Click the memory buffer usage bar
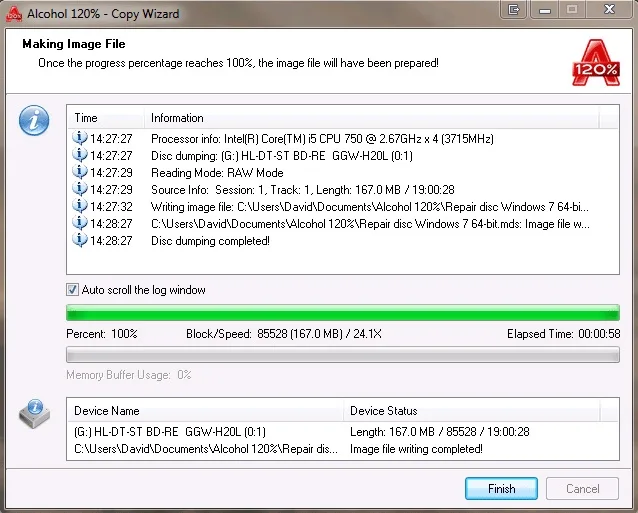638x513 pixels. tap(343, 355)
